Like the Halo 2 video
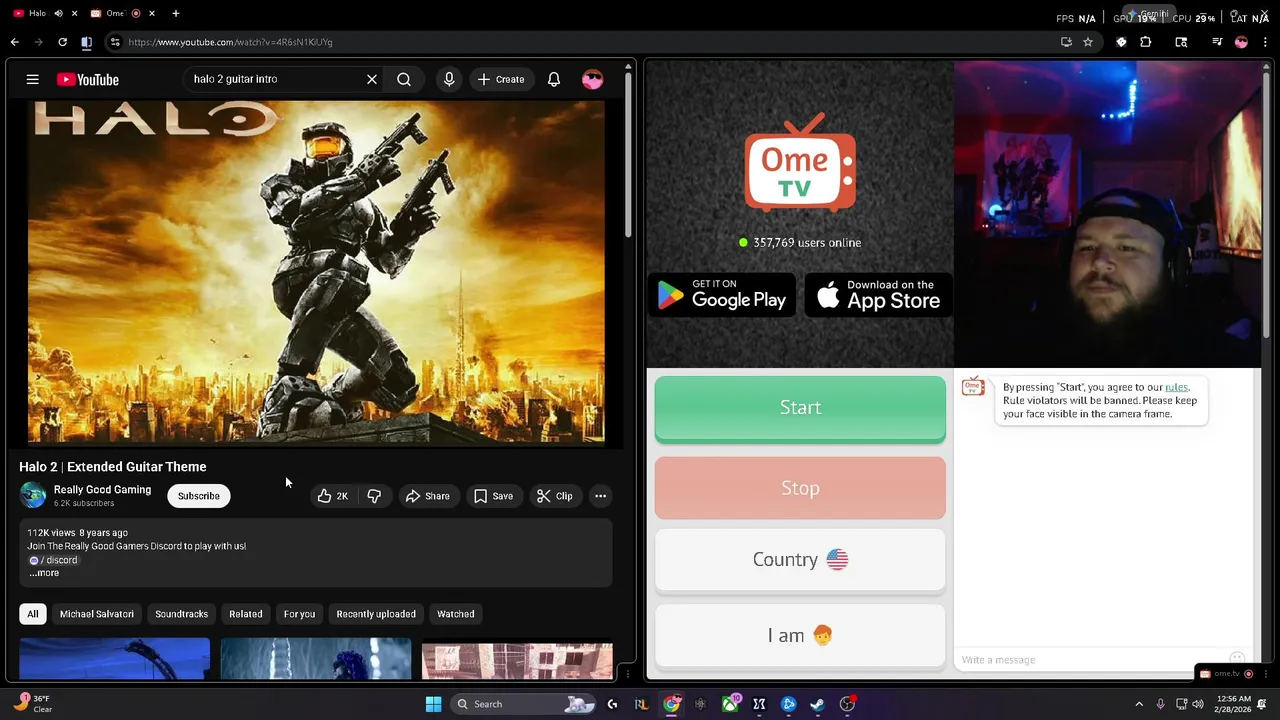Image resolution: width=1280 pixels, height=720 pixels. [x=333, y=496]
